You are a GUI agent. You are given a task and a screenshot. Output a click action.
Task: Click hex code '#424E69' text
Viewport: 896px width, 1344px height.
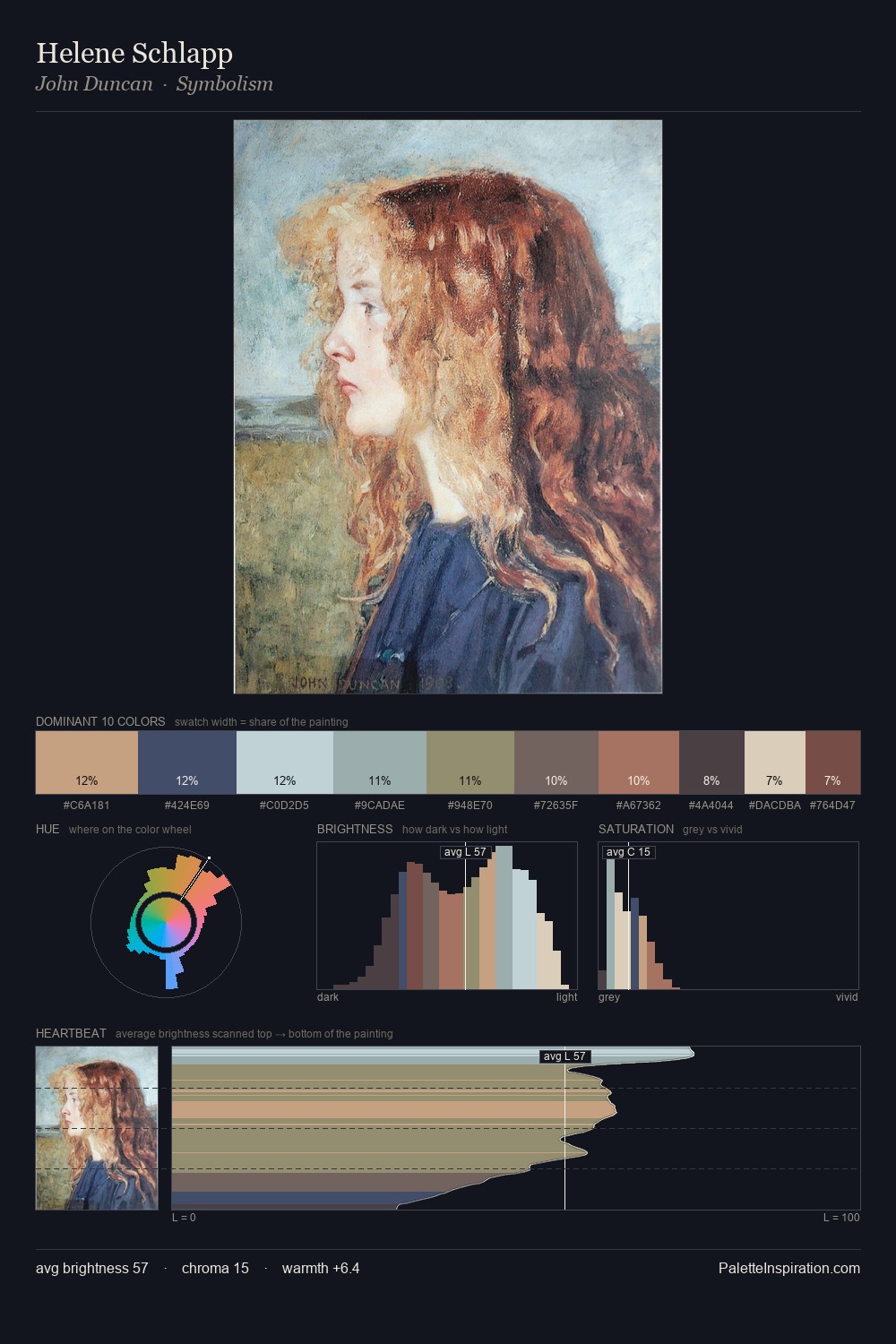[187, 806]
